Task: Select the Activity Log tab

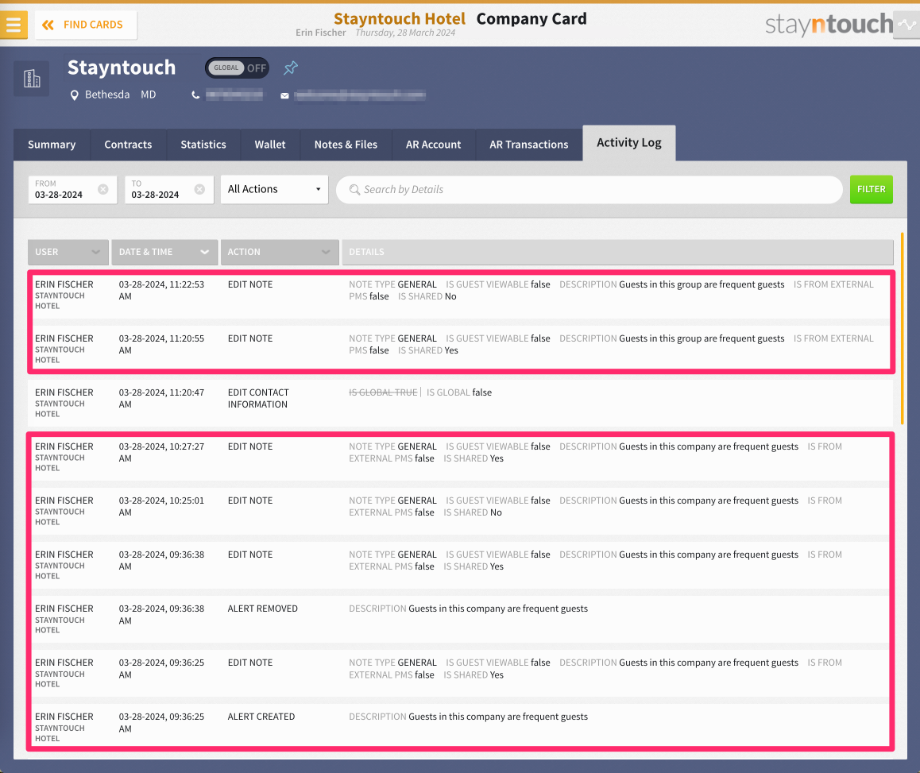Action: 629,143
